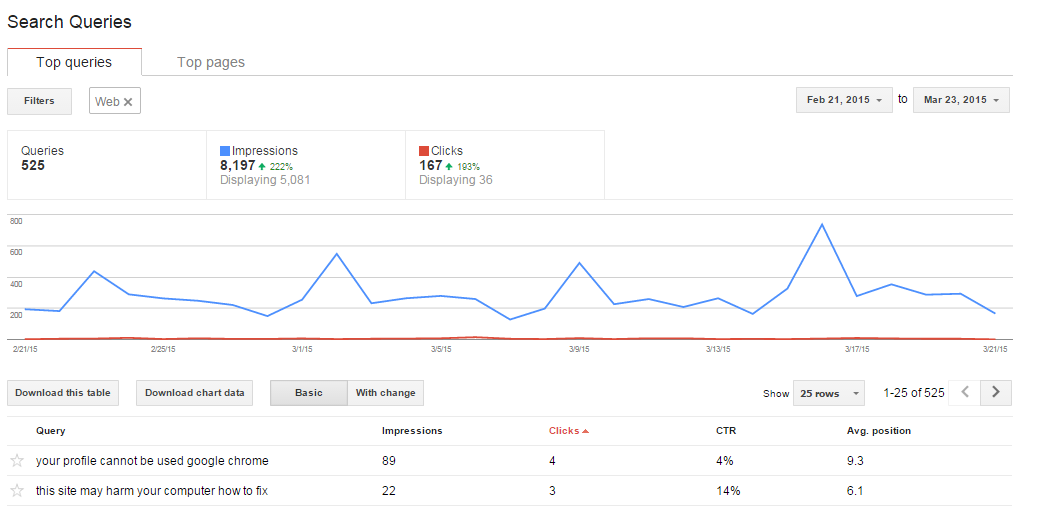The height and width of the screenshot is (511, 1043).
Task: Open the Filters button
Action: [39, 101]
